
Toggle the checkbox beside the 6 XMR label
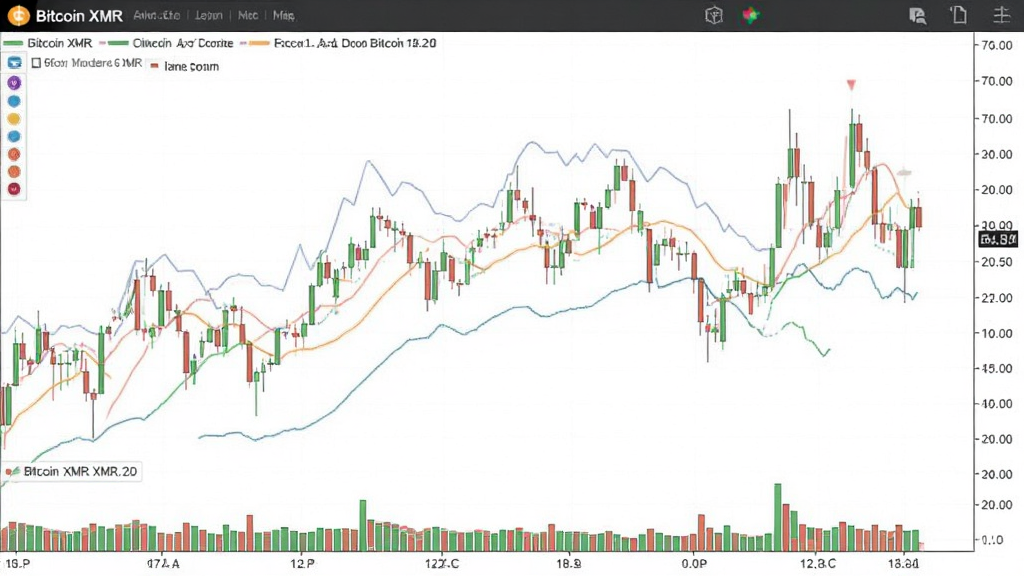point(37,63)
